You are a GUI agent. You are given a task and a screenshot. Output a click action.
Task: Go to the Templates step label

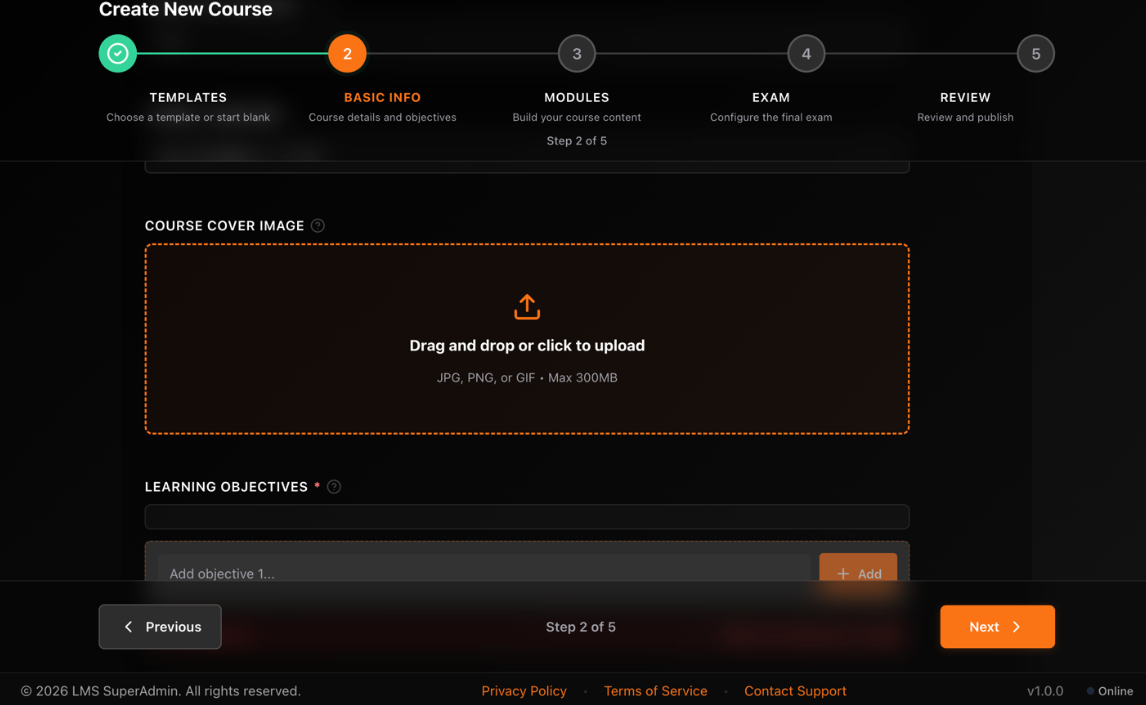(x=188, y=98)
